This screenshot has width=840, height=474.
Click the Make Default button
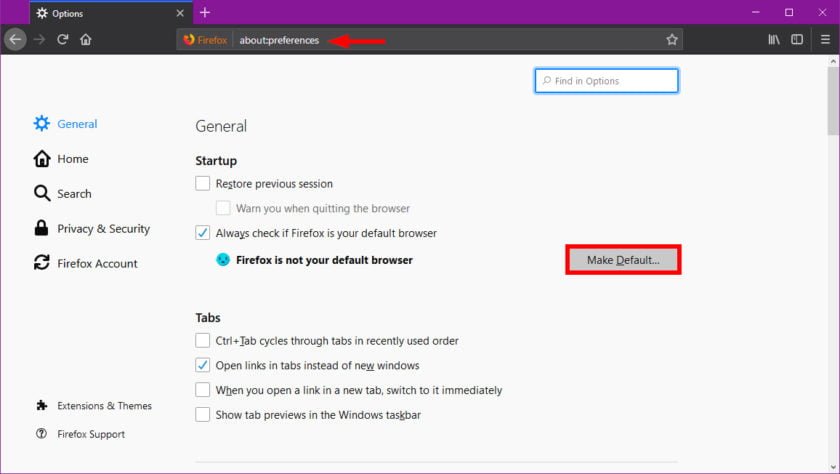click(623, 260)
